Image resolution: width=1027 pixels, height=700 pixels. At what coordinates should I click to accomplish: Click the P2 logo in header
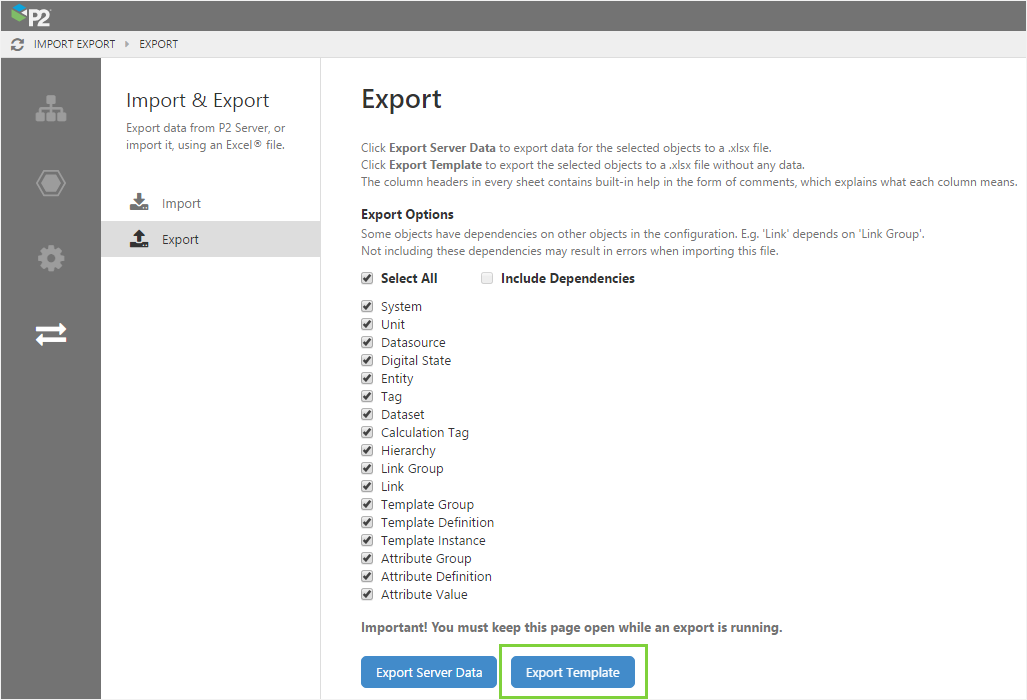(31, 15)
